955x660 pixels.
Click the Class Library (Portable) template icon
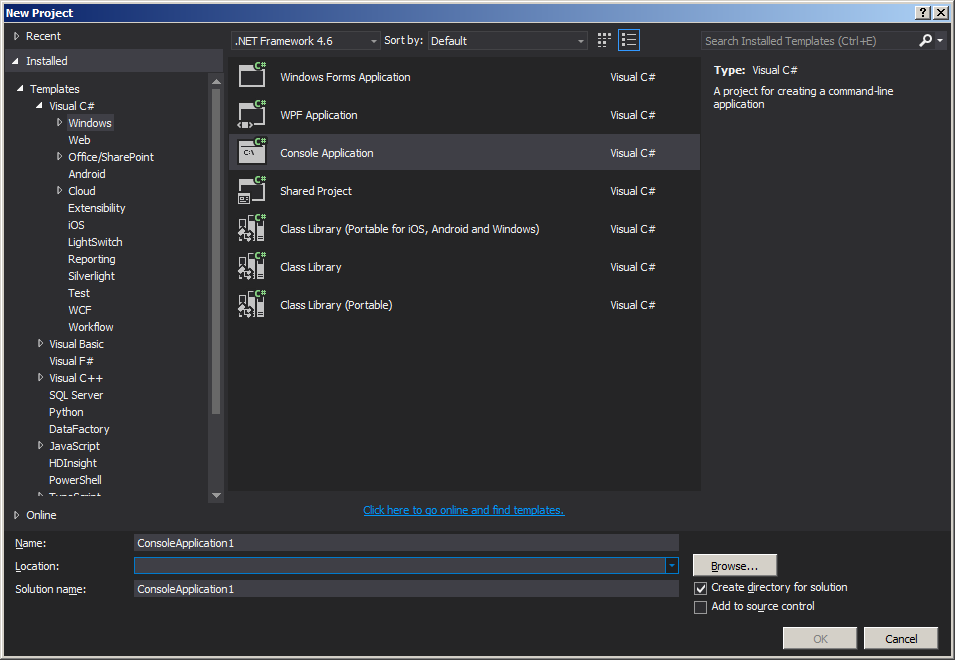pos(251,304)
